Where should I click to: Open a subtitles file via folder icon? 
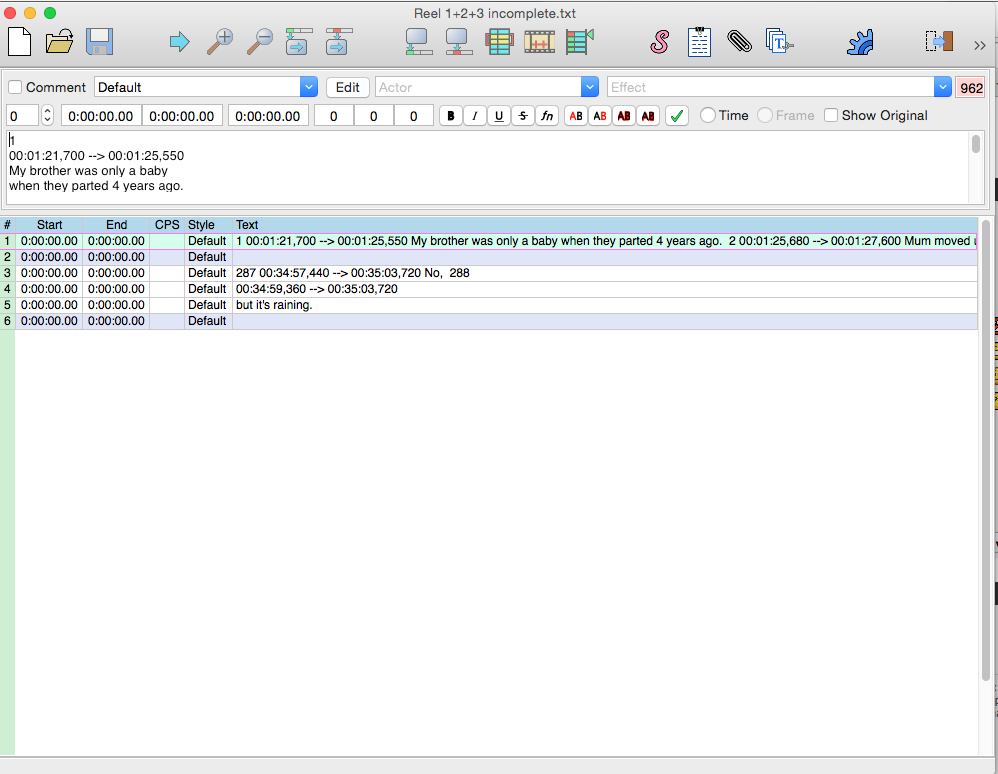tap(59, 42)
